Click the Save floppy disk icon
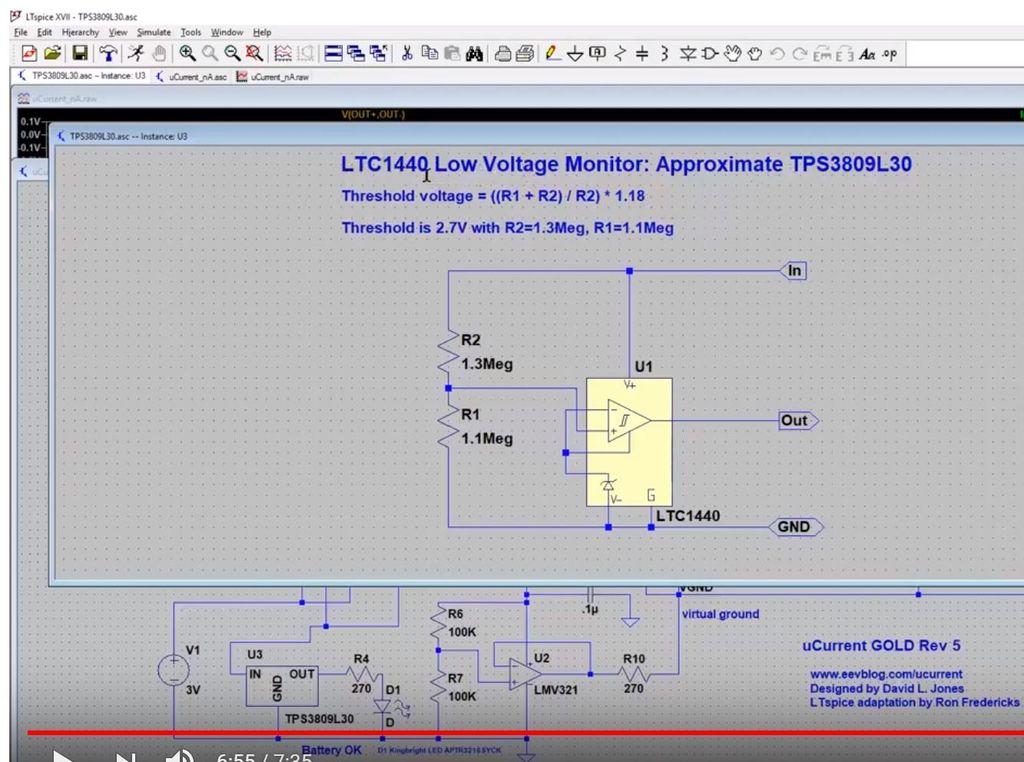This screenshot has width=1024, height=762. 80,54
